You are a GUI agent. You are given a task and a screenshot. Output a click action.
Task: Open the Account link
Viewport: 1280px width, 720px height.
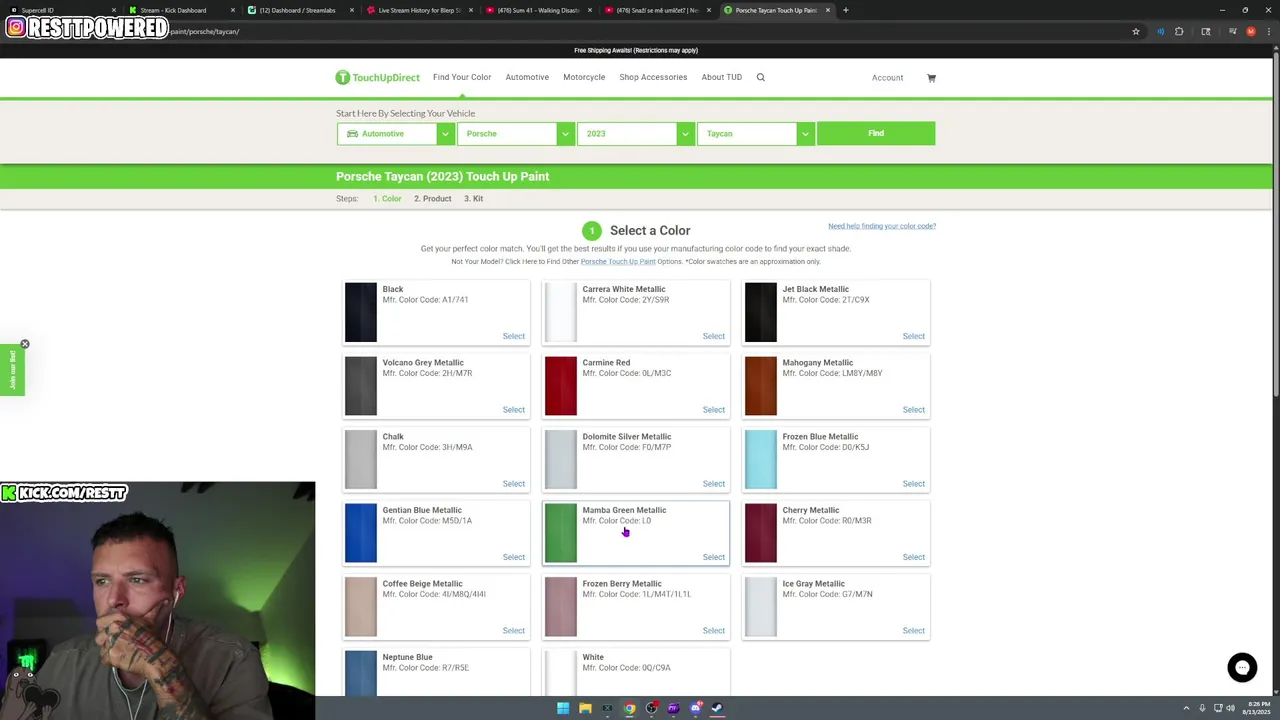pyautogui.click(x=887, y=78)
